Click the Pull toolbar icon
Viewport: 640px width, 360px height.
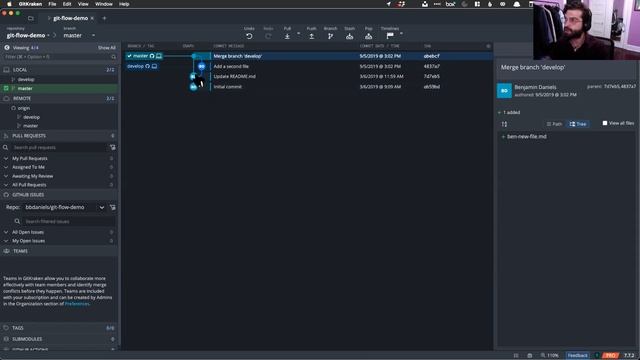tap(287, 36)
